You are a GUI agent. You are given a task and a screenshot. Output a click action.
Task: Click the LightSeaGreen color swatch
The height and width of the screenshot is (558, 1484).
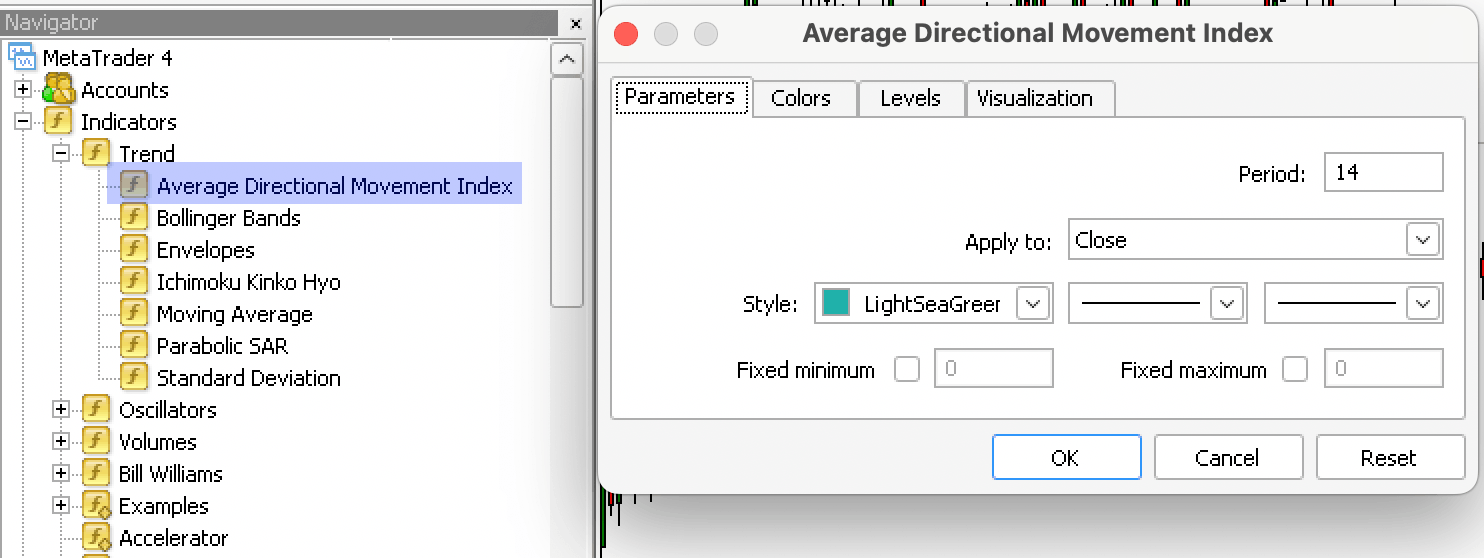click(x=836, y=303)
